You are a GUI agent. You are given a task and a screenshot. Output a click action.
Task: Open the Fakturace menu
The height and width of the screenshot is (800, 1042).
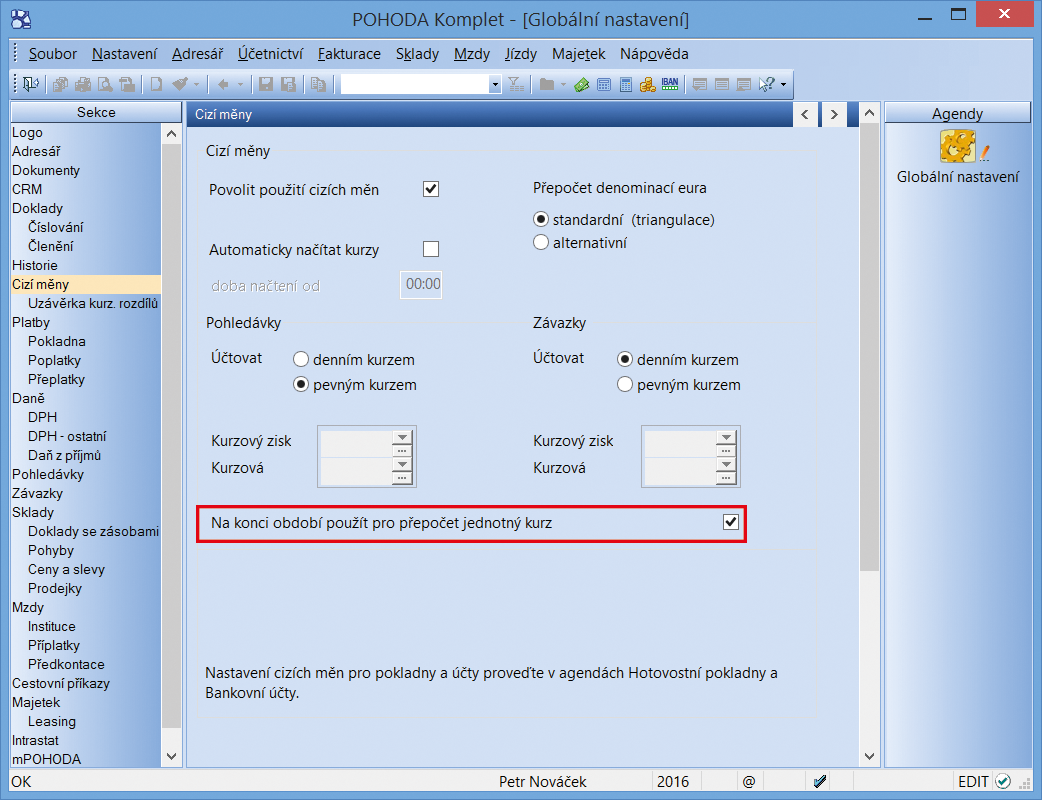(x=349, y=54)
